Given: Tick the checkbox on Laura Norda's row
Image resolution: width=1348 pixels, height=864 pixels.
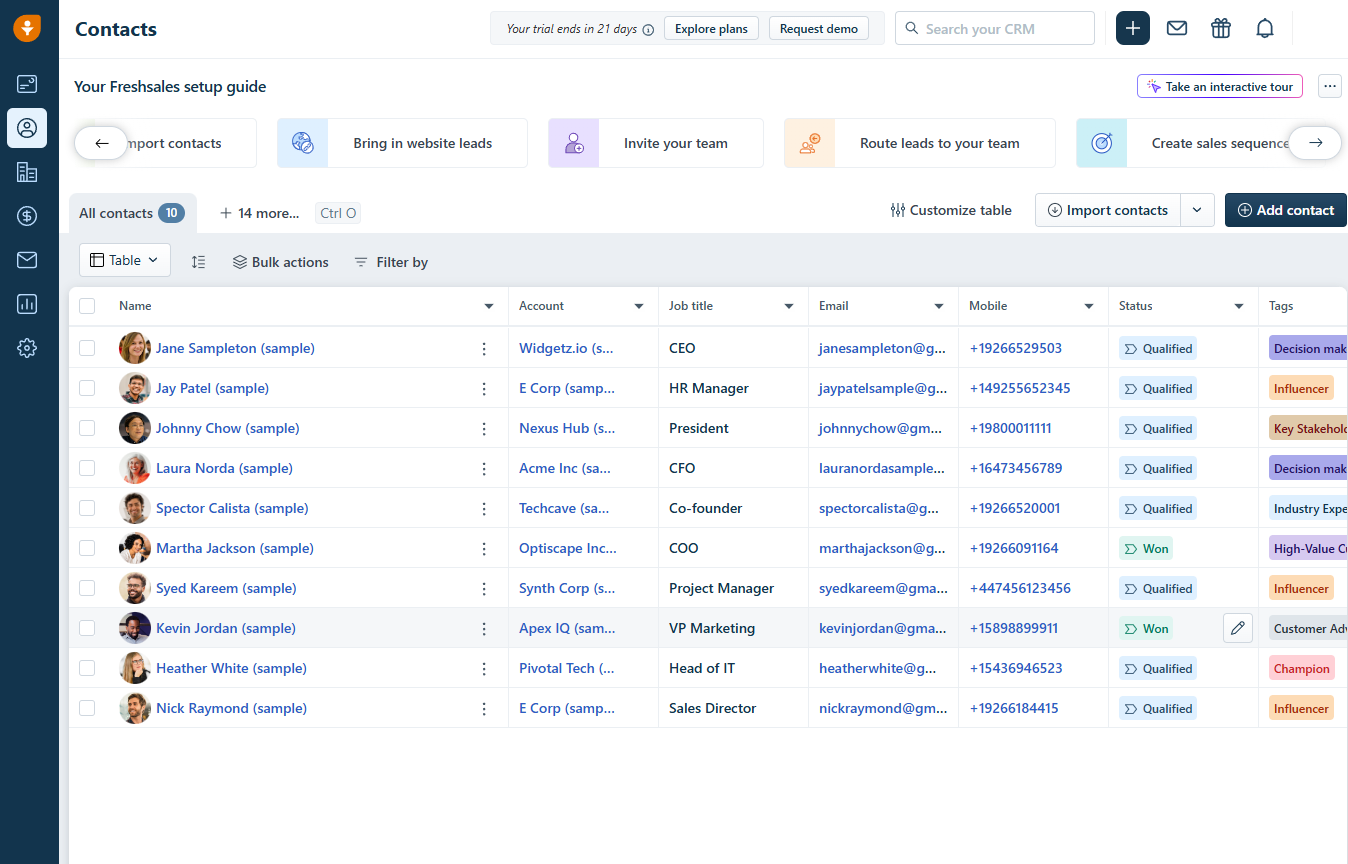Looking at the screenshot, I should coord(87,467).
